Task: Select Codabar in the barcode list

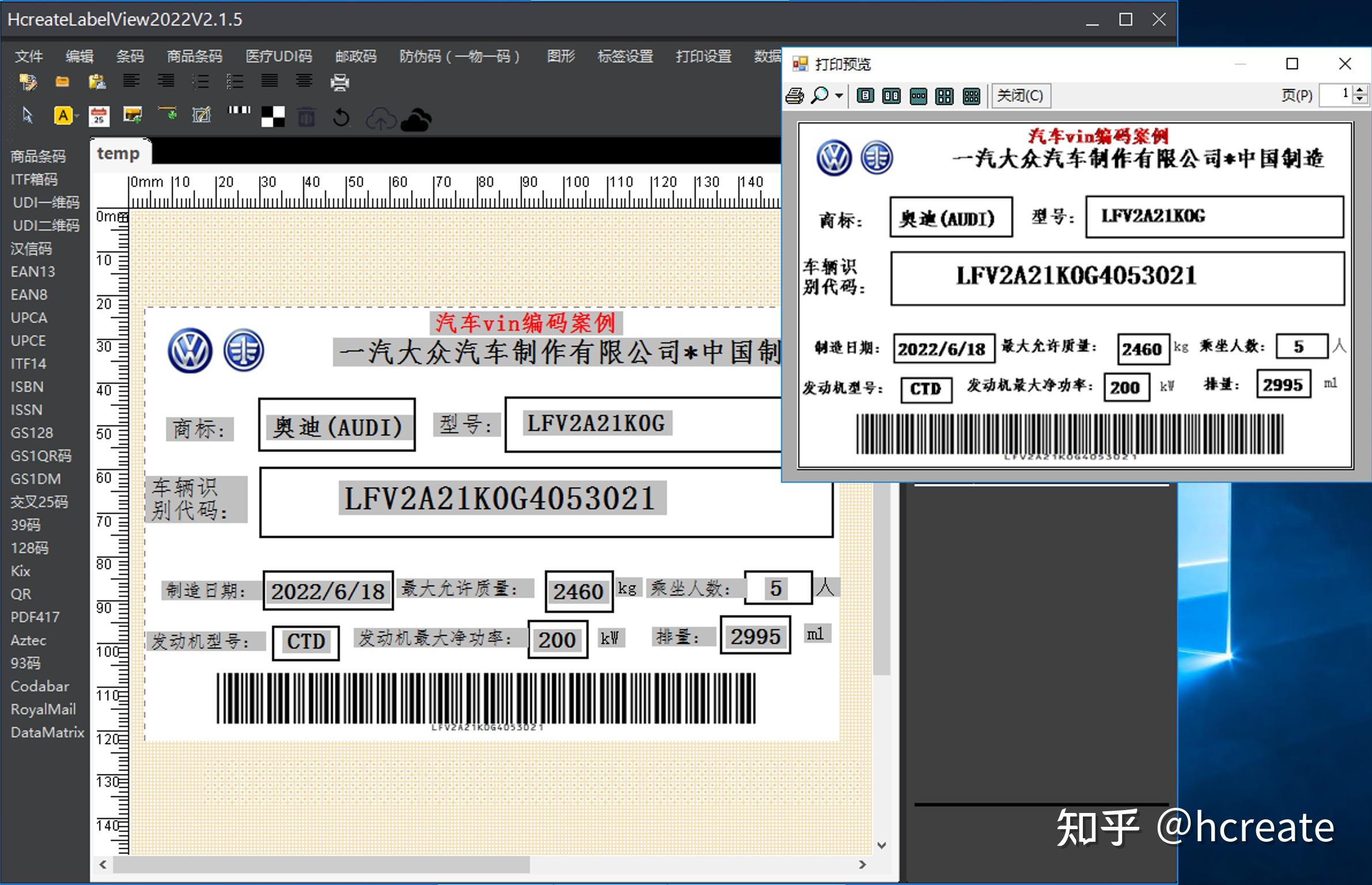Action: pyautogui.click(x=40, y=686)
